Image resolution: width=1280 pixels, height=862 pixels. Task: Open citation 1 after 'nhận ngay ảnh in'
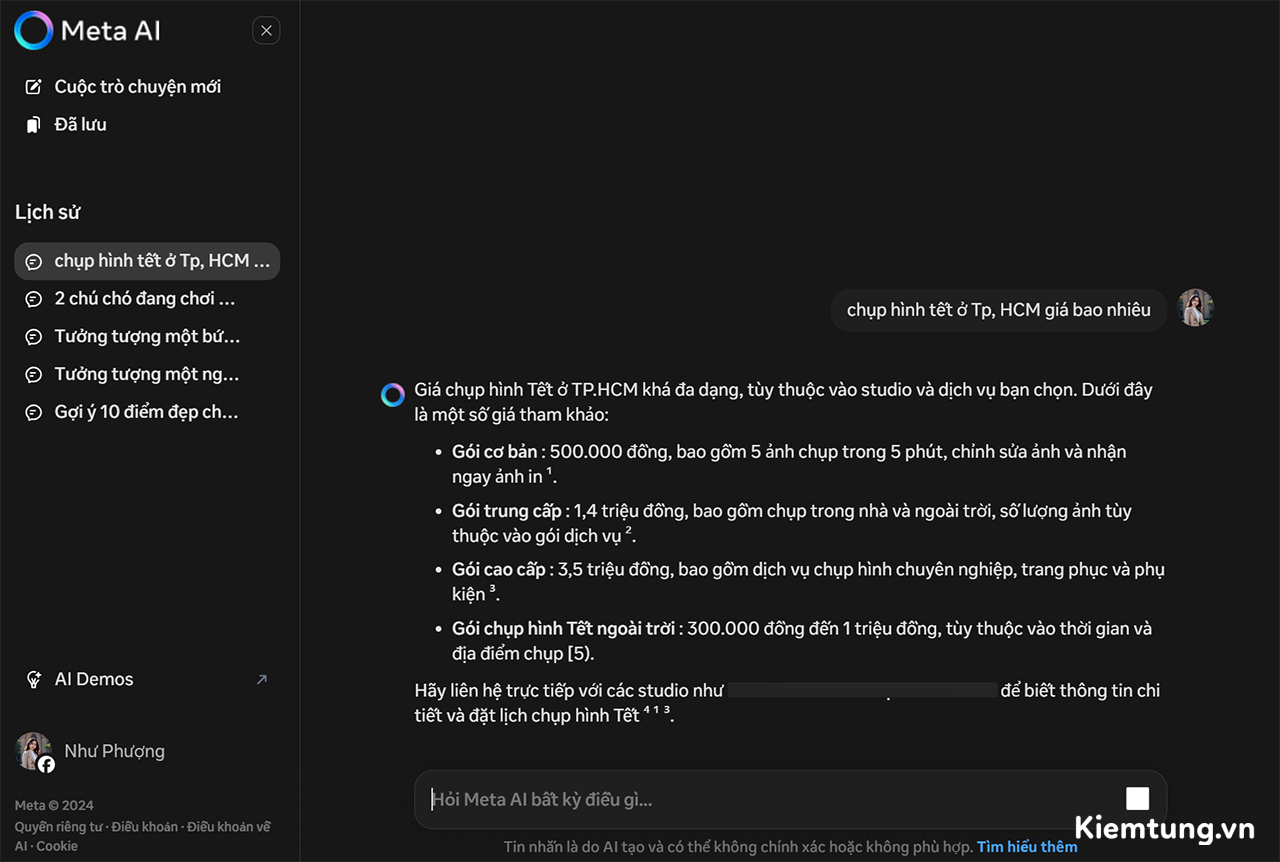[549, 471]
